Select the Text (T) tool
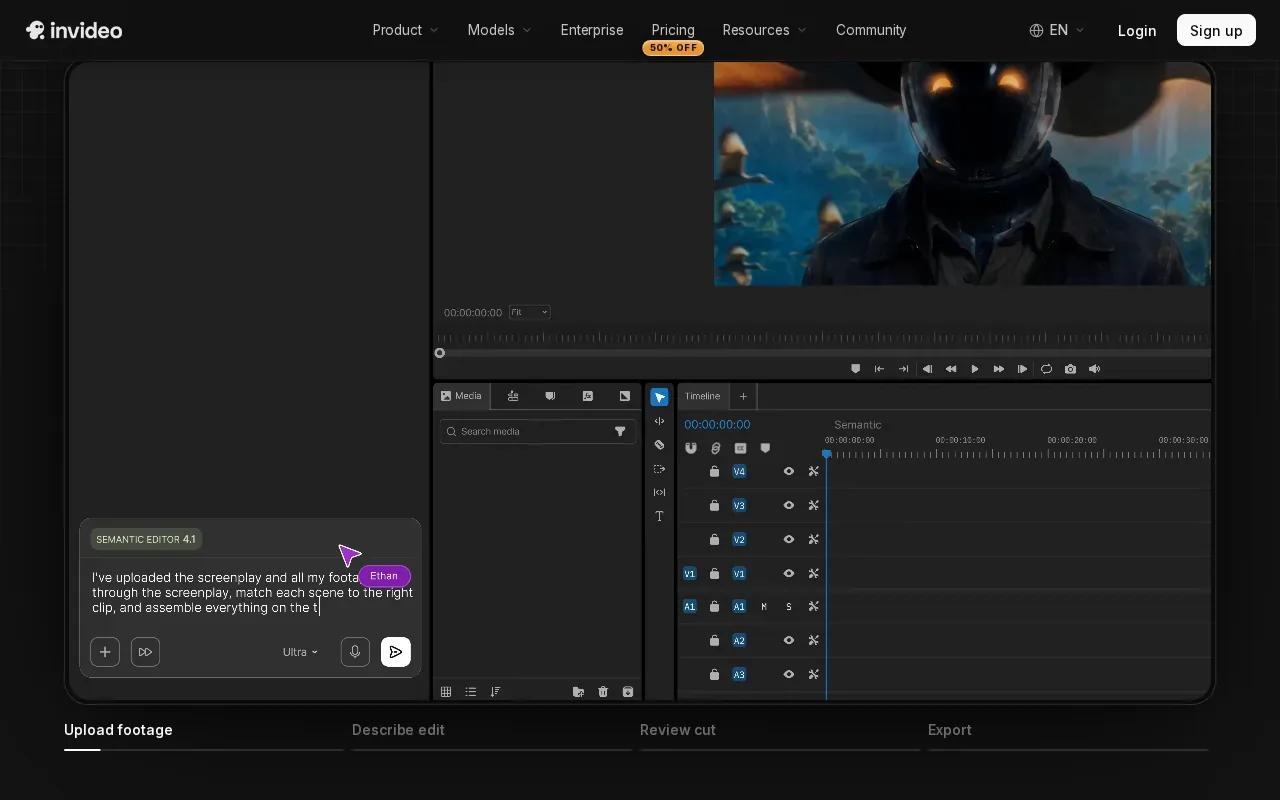Image resolution: width=1280 pixels, height=800 pixels. click(x=659, y=516)
